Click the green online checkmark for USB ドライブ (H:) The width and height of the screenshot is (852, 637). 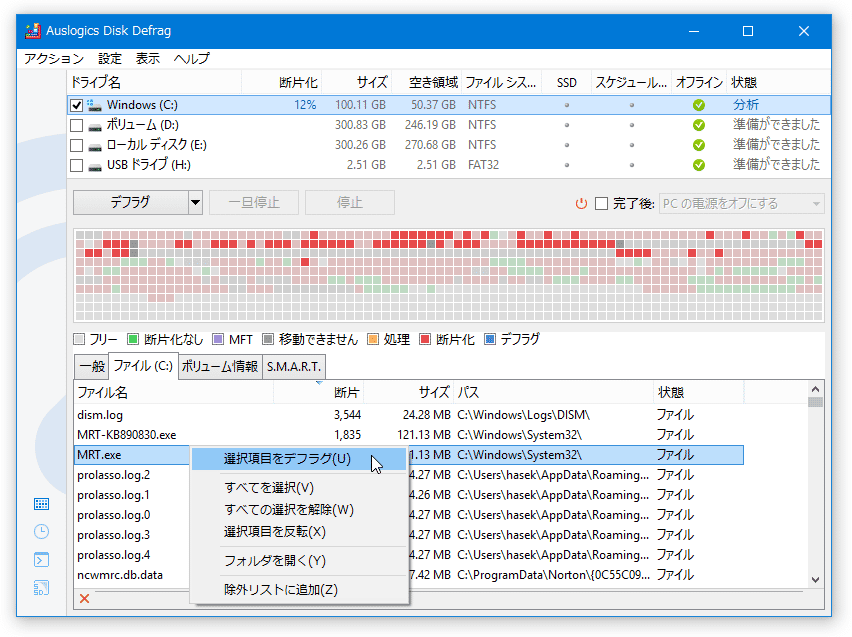pos(699,165)
